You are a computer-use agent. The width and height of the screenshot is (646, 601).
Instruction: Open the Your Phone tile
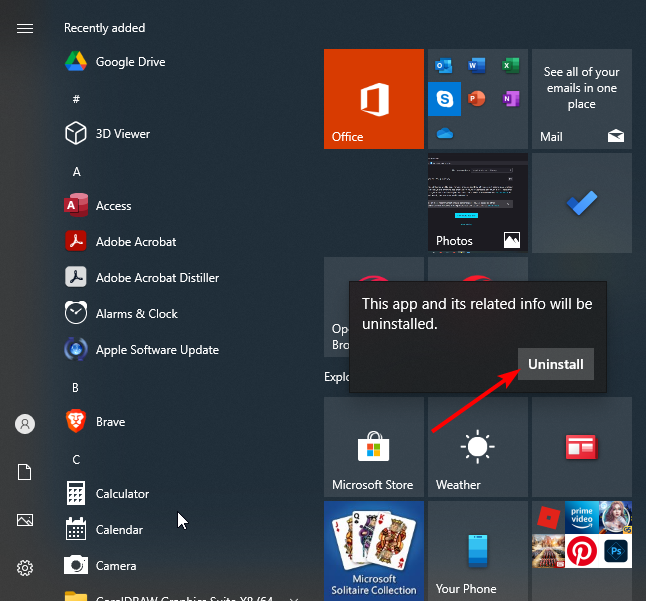(x=477, y=551)
